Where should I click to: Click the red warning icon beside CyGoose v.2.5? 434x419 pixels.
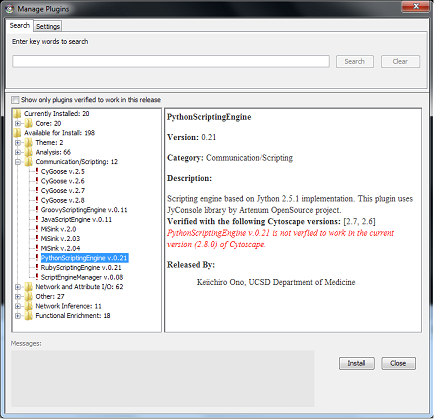[x=37, y=171]
